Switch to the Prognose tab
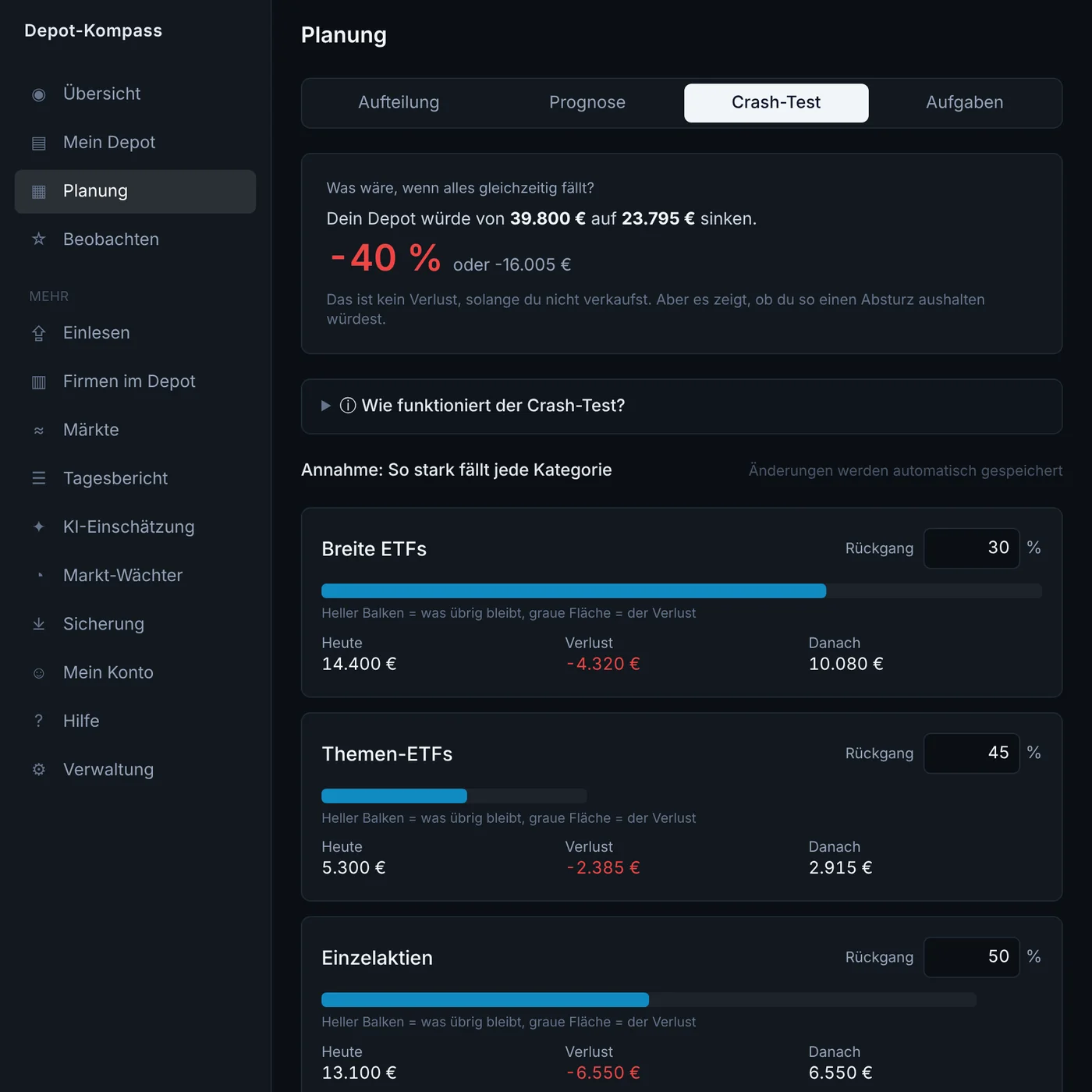Screen dimensions: 1092x1092 click(x=587, y=102)
